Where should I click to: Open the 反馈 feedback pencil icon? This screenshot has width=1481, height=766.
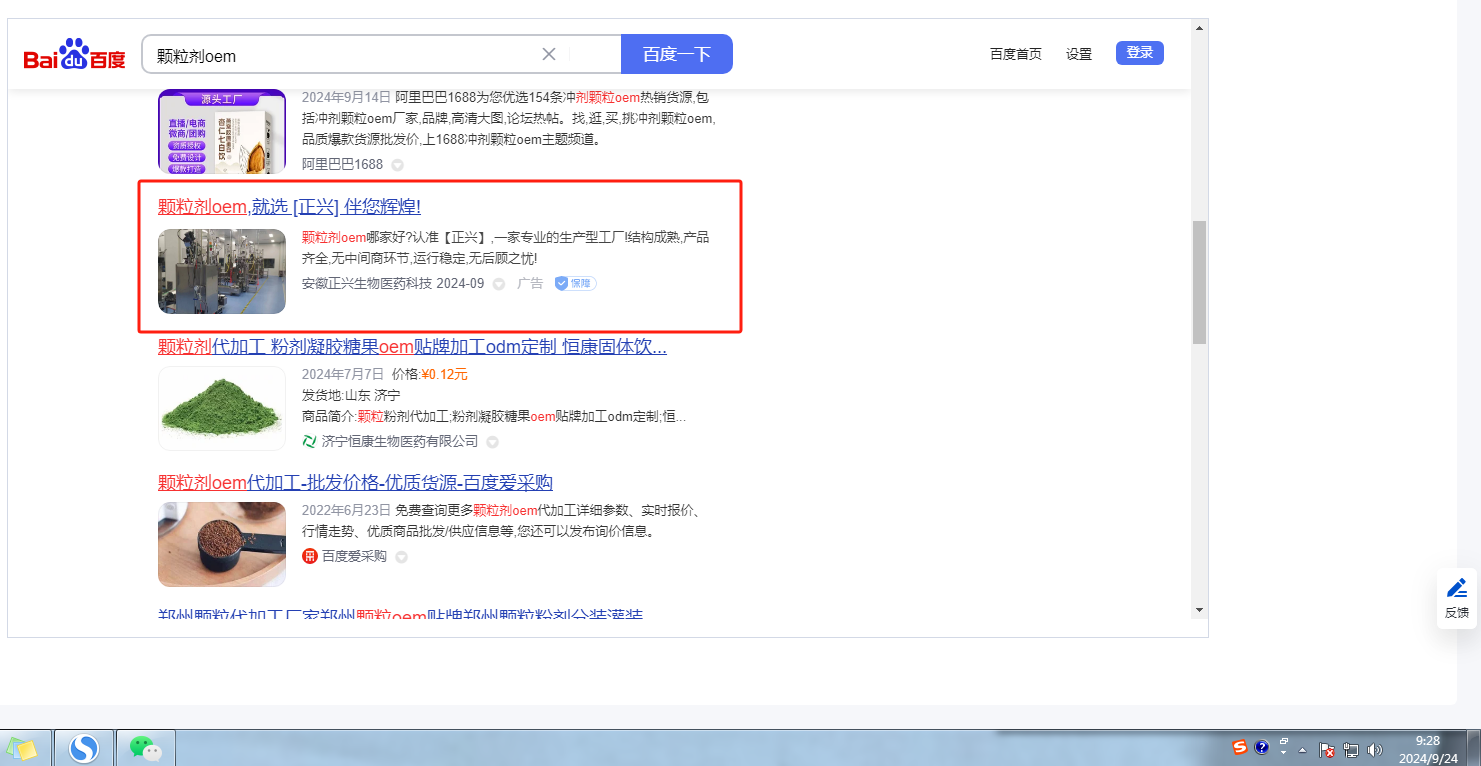1457,588
